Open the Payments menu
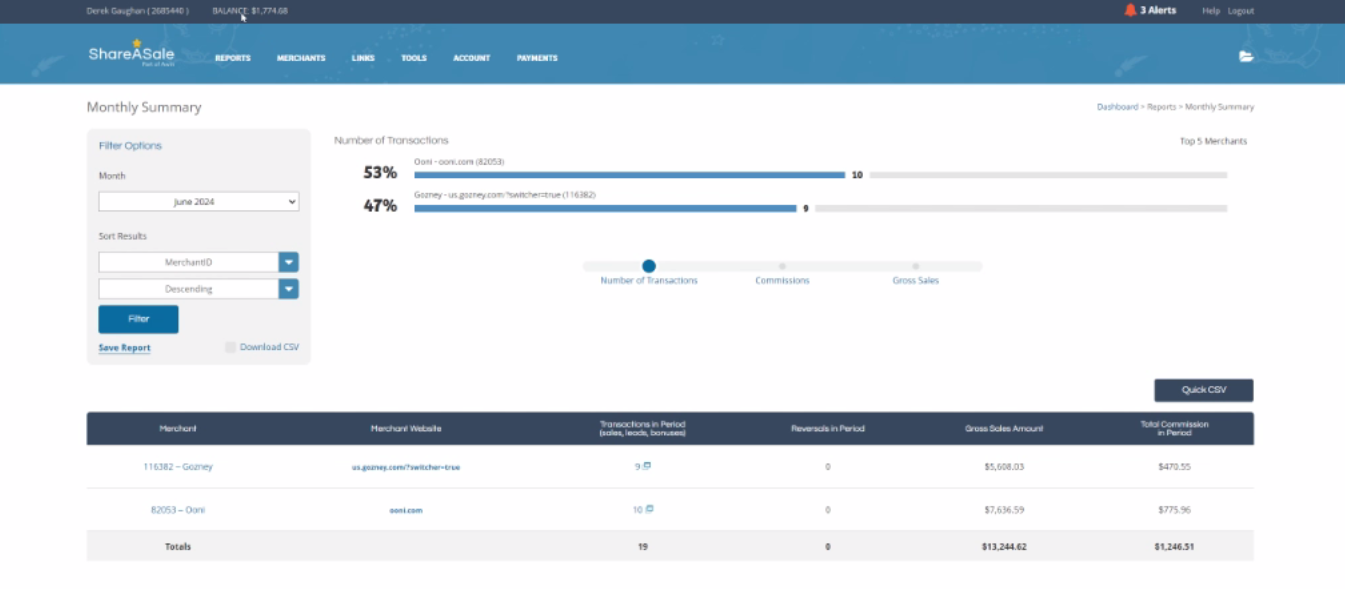 pos(537,58)
